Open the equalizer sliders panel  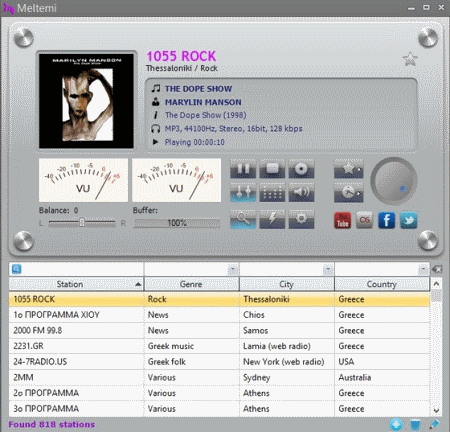pos(243,192)
